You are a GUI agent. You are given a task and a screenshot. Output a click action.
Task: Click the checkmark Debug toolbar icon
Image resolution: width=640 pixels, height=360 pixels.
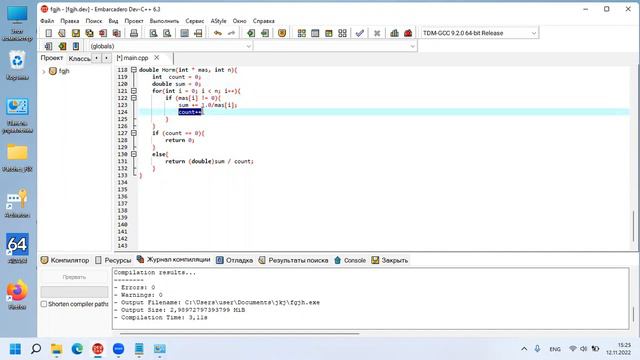tap(360, 33)
